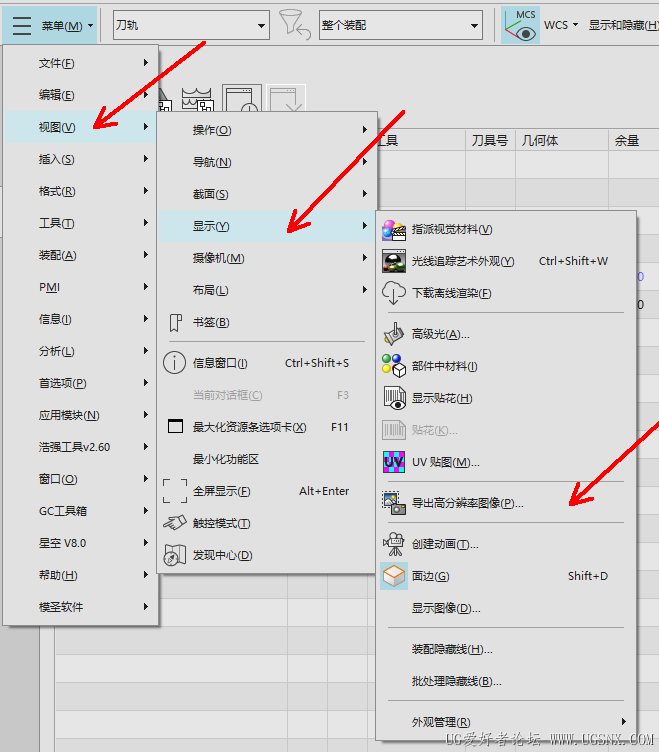Screen dimensions: 659x752
Task: Open 信息(I) submenu
Action: (81, 319)
